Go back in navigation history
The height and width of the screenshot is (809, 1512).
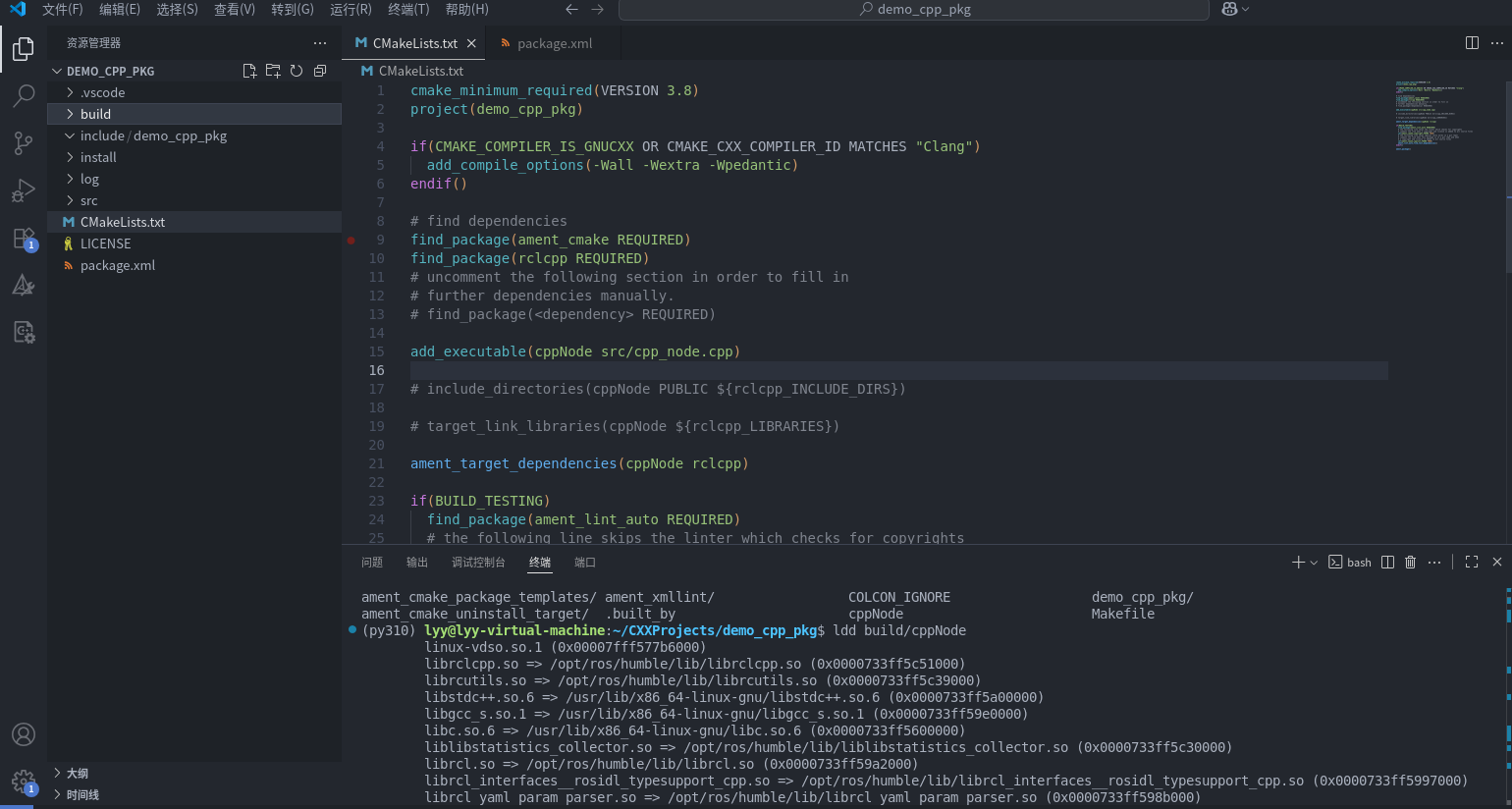tap(571, 9)
